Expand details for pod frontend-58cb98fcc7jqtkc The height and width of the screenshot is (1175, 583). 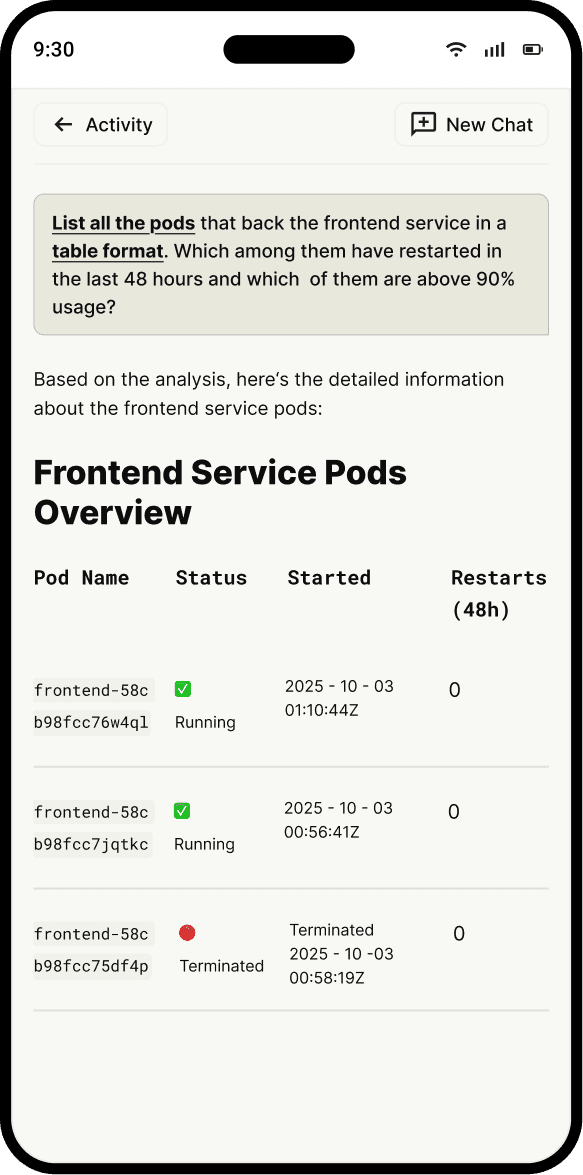(x=92, y=827)
